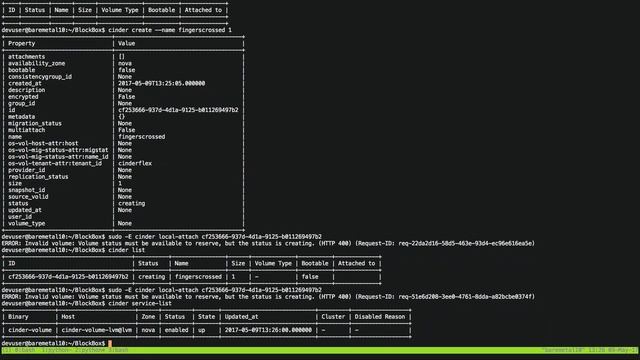Select the Property column header
Image resolution: width=640 pixels, height=360 pixels.
(22, 44)
